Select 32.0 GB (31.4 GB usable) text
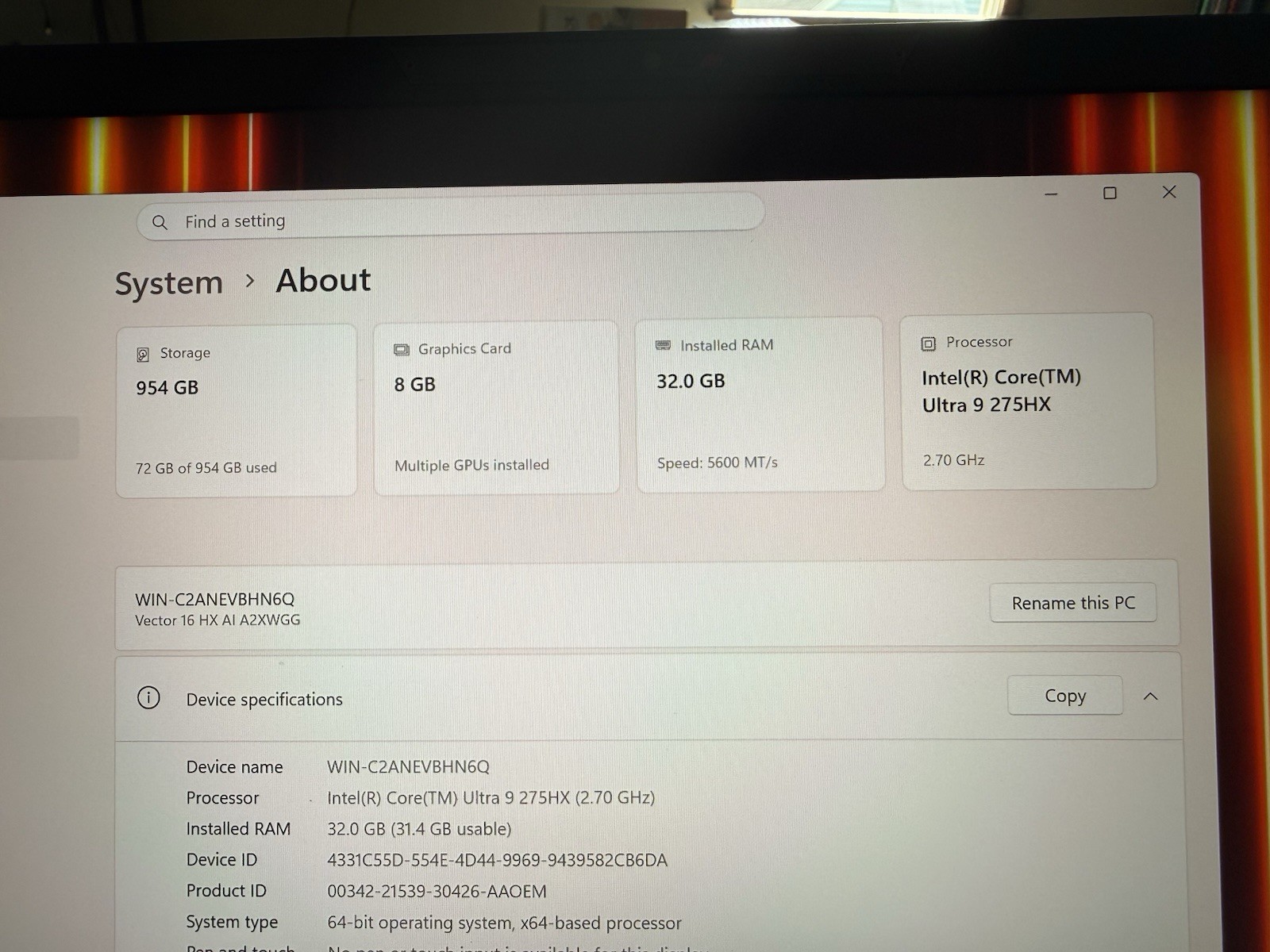 [x=419, y=829]
